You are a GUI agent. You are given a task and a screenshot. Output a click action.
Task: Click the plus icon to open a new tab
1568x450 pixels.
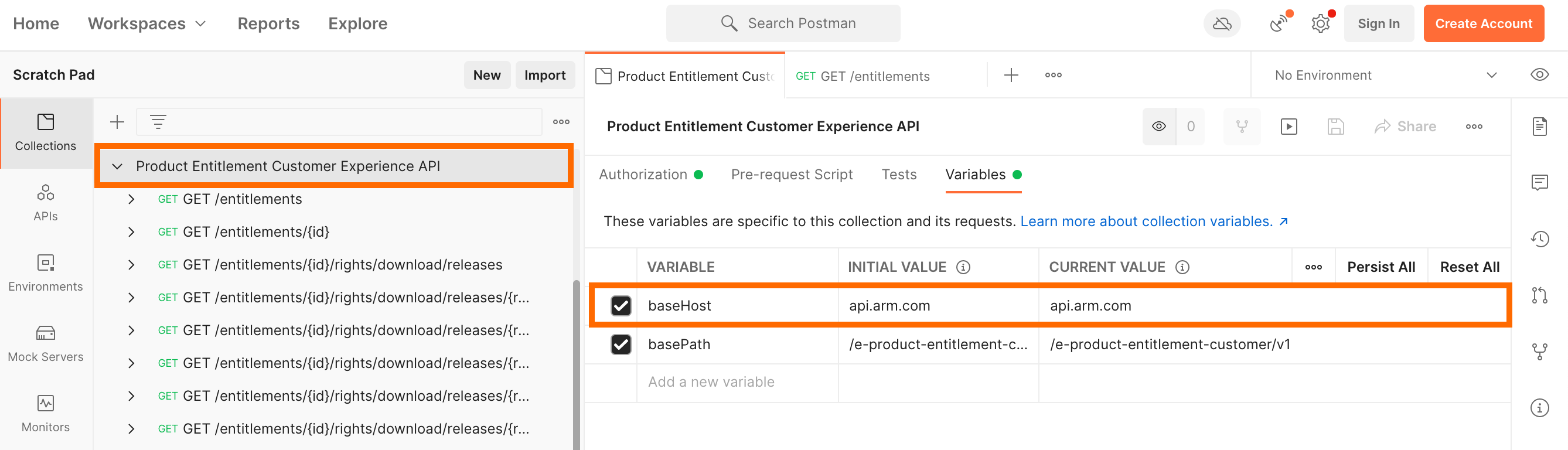[x=1011, y=75]
